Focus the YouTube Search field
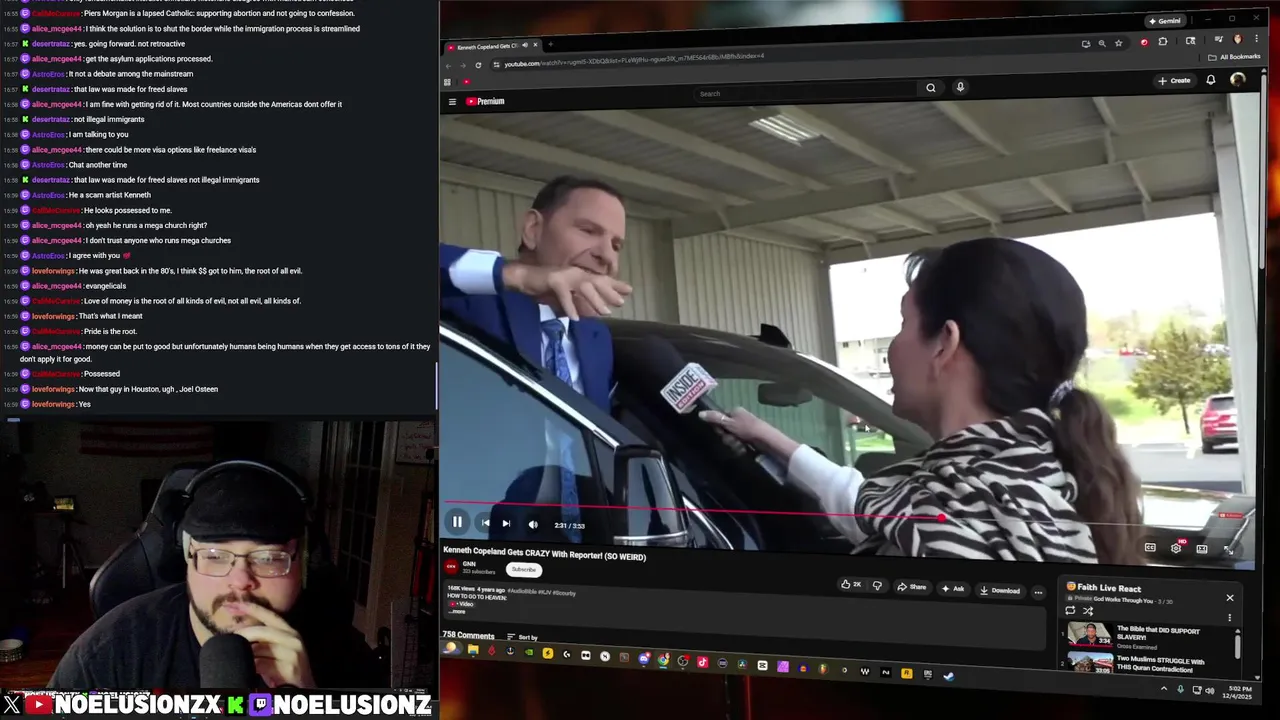 point(805,93)
